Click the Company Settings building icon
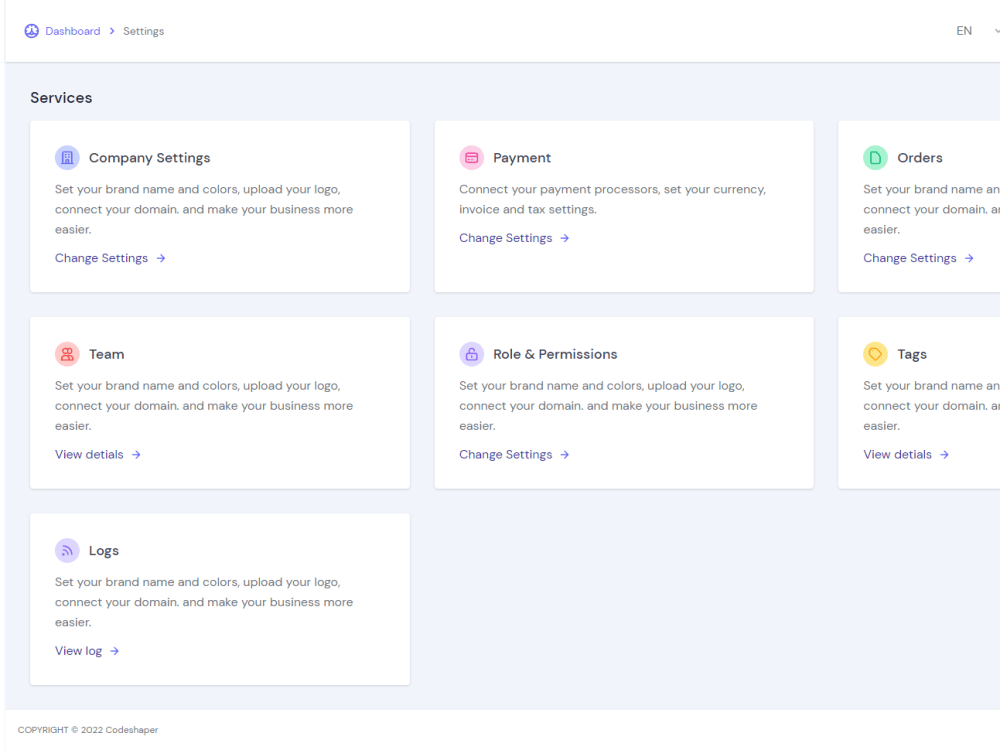1000x750 pixels. click(x=67, y=157)
